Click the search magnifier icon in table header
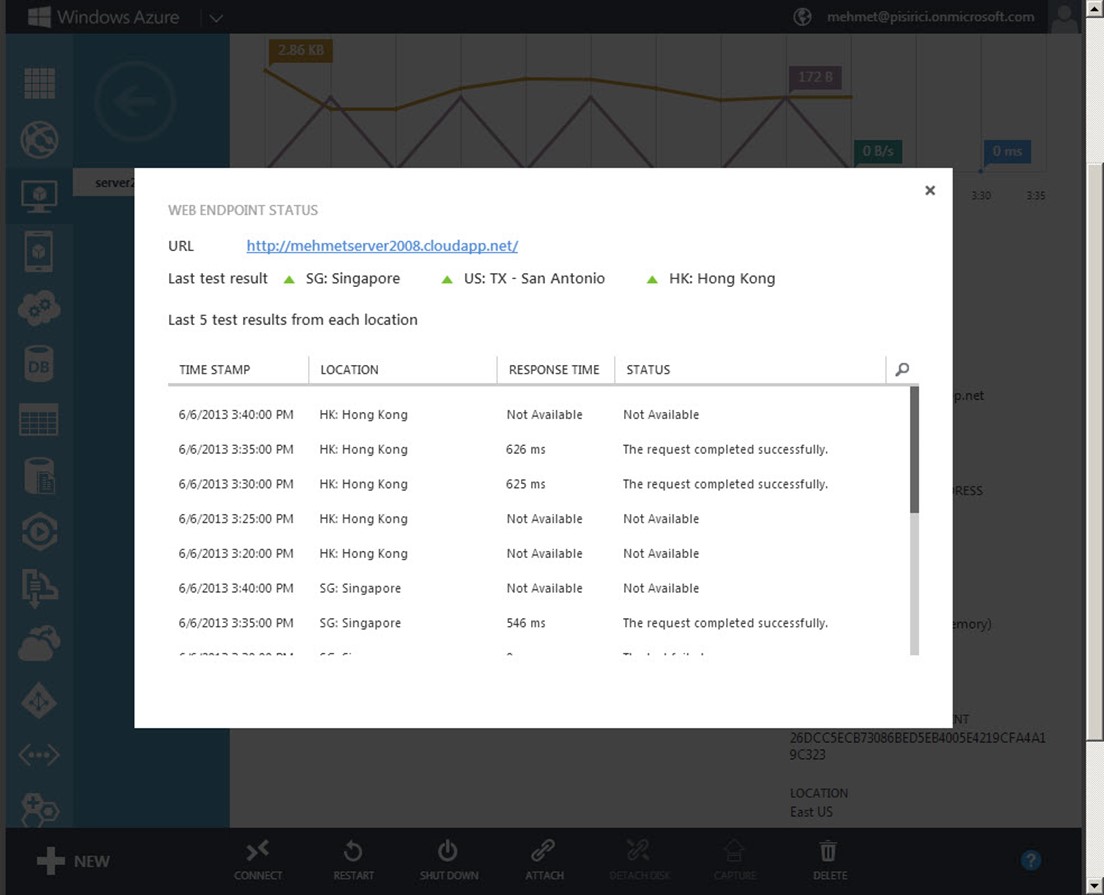This screenshot has width=1104, height=895. pos(902,369)
